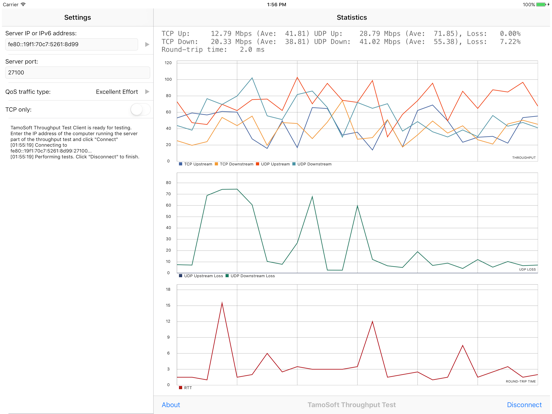Open server address history arrow
Viewport: 552px width, 414px height.
click(x=147, y=44)
